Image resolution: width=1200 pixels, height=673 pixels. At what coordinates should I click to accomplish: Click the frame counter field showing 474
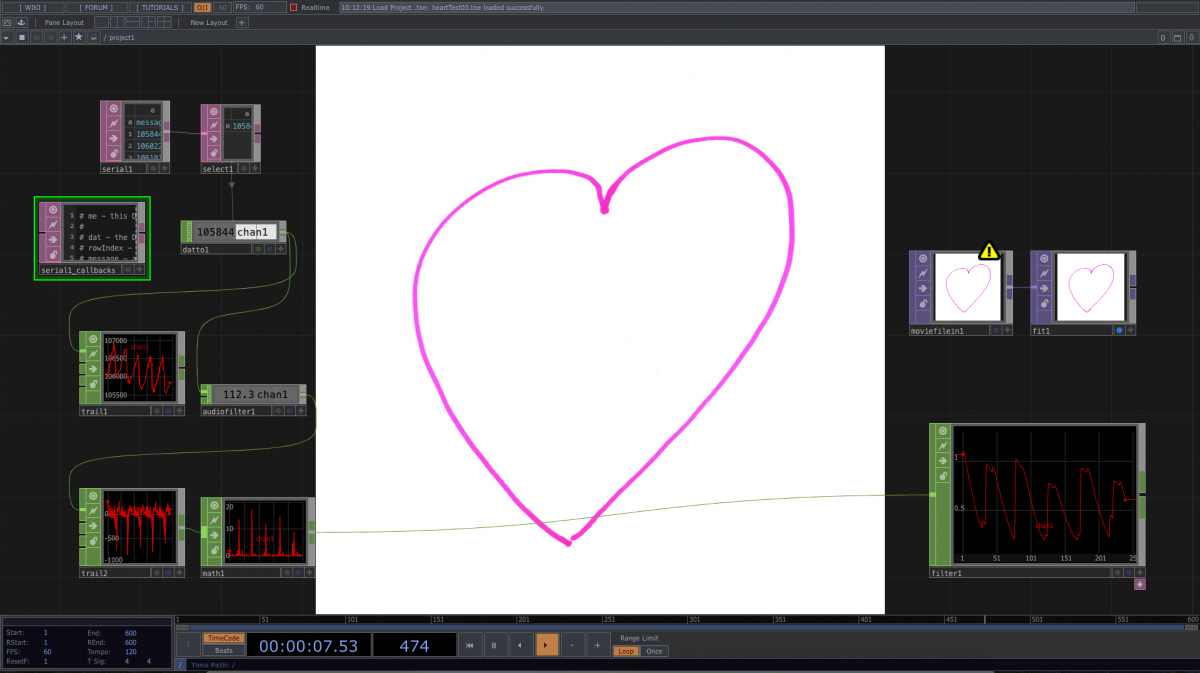pos(414,645)
